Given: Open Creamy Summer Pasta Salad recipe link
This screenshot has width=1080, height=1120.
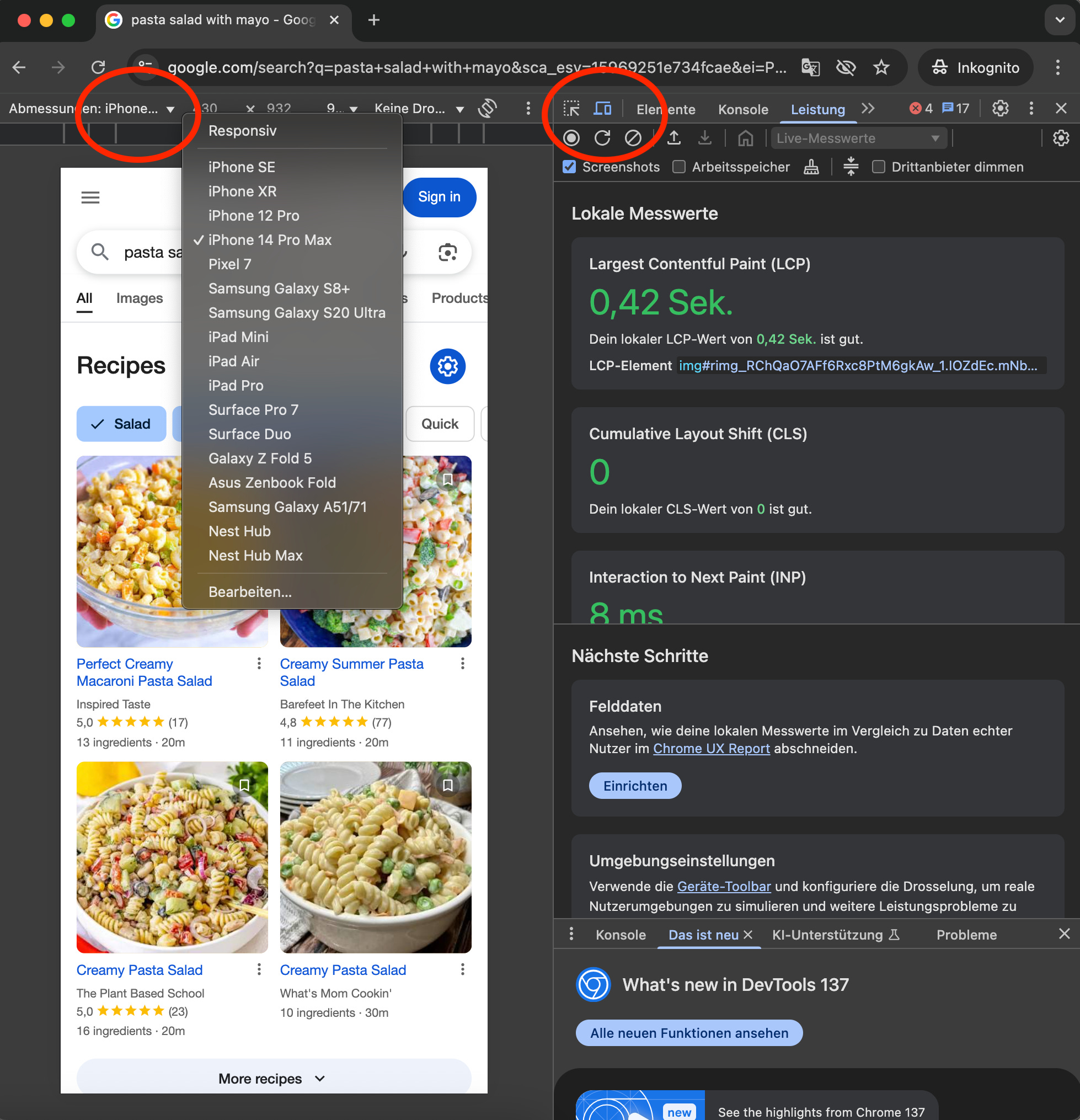Looking at the screenshot, I should [x=351, y=673].
